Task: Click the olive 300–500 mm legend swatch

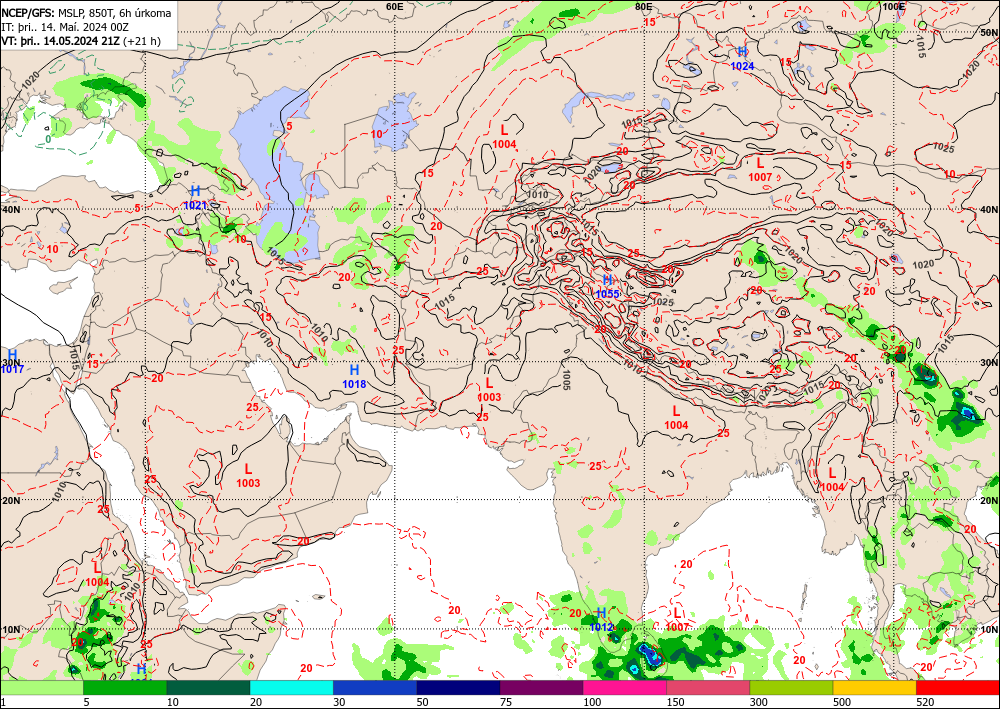Action: click(791, 687)
